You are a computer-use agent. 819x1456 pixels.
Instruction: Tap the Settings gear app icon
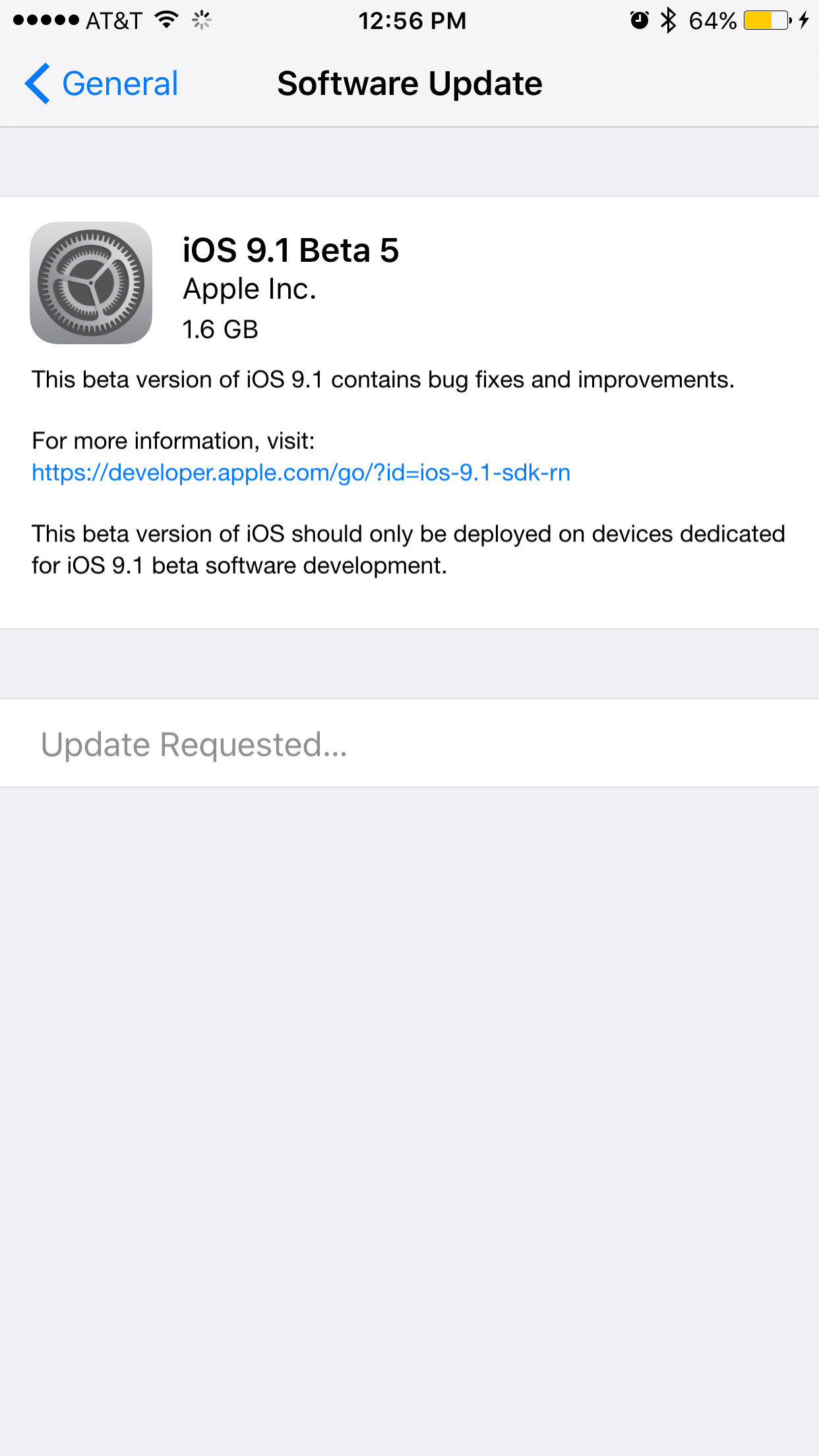(x=91, y=283)
